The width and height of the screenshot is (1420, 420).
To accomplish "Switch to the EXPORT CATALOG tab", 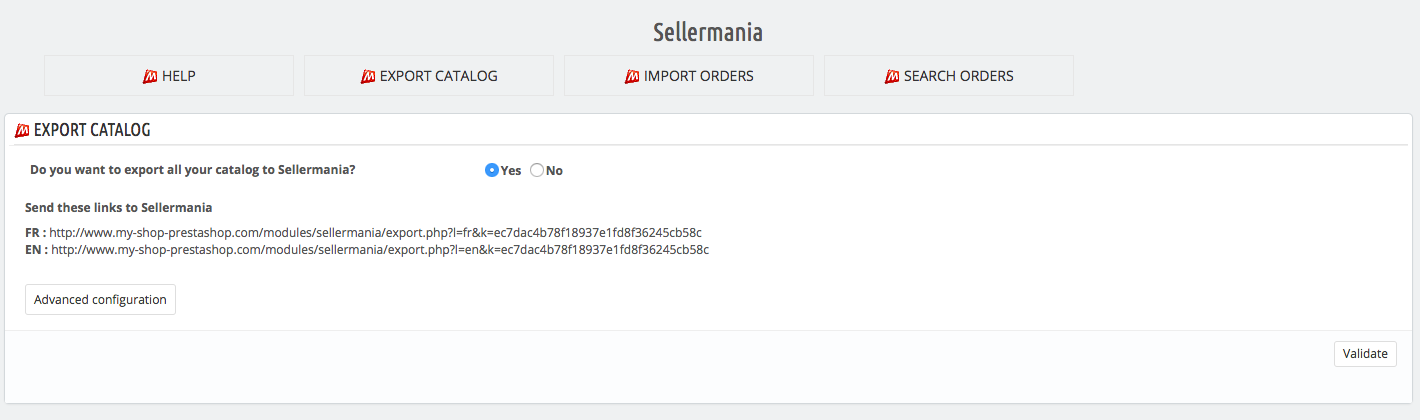I will 429,76.
